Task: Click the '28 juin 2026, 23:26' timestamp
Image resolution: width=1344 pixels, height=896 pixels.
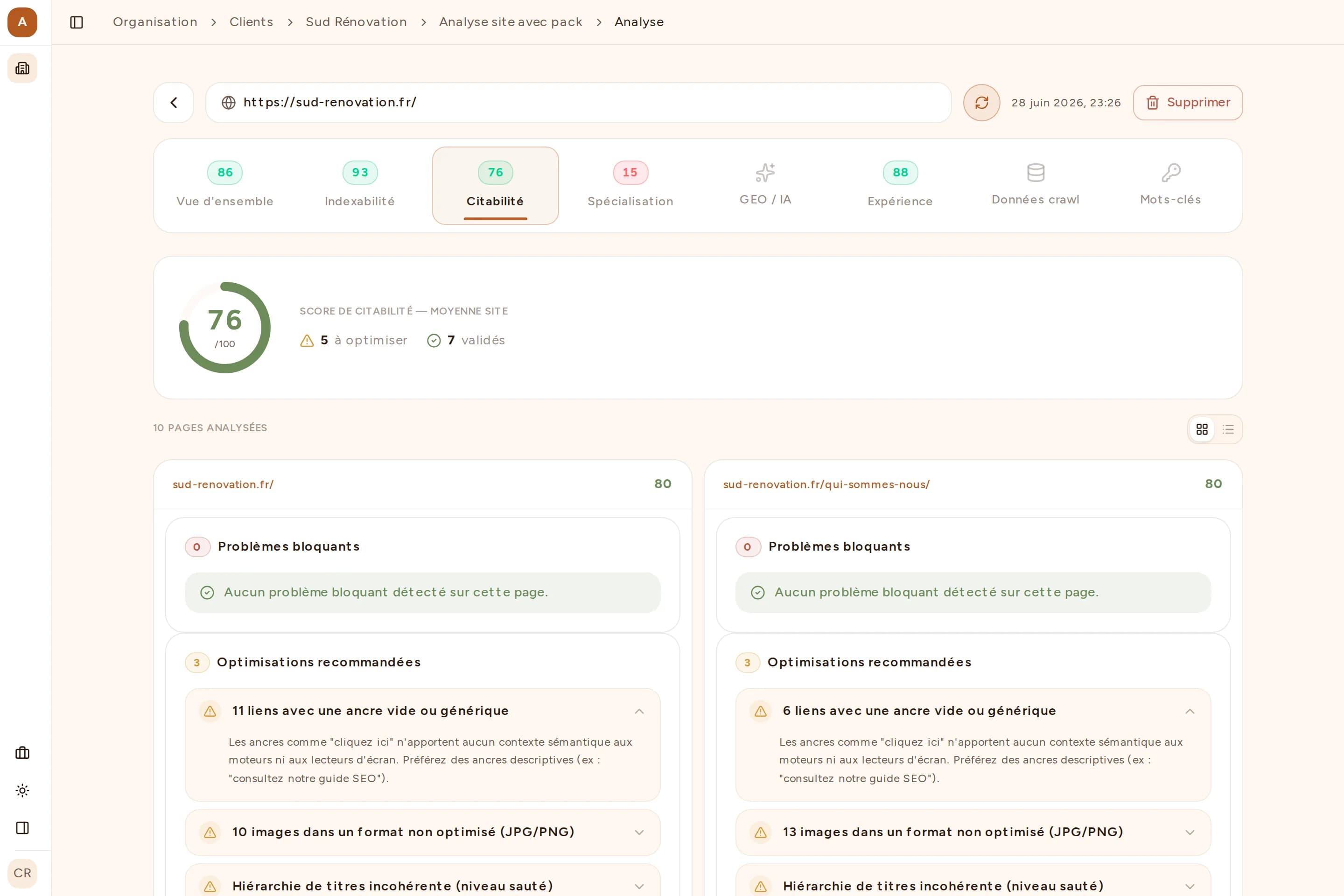Action: click(1066, 102)
